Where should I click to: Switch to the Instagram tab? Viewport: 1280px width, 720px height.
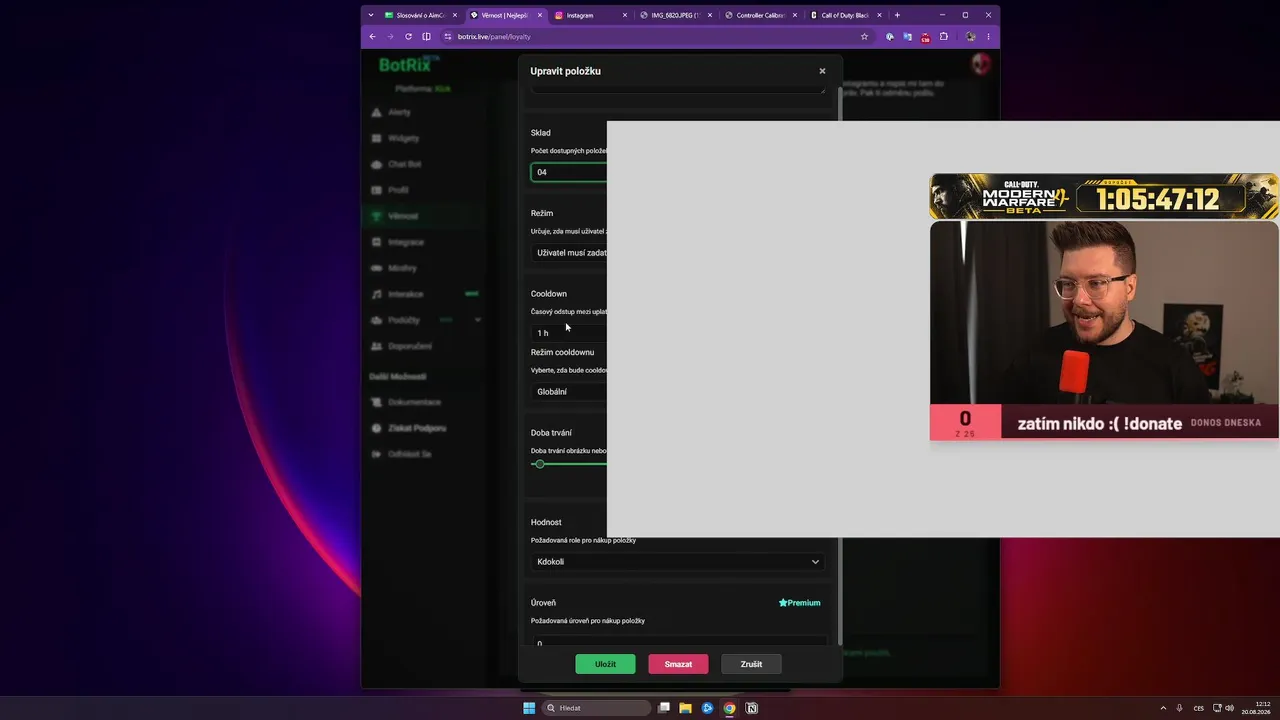click(x=589, y=15)
